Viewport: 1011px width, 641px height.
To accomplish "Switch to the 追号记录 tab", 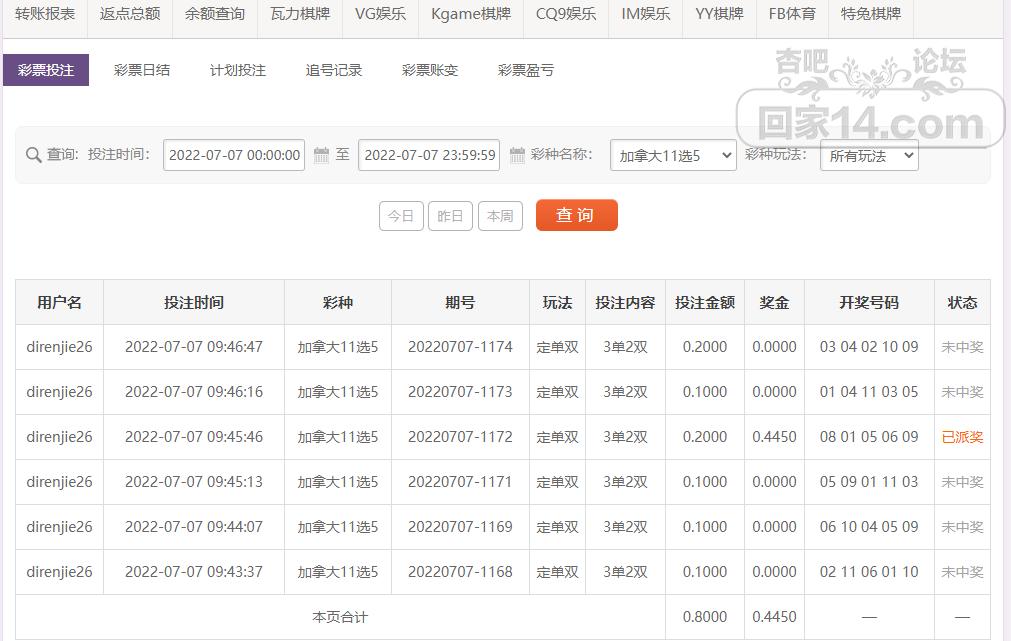I will point(333,69).
